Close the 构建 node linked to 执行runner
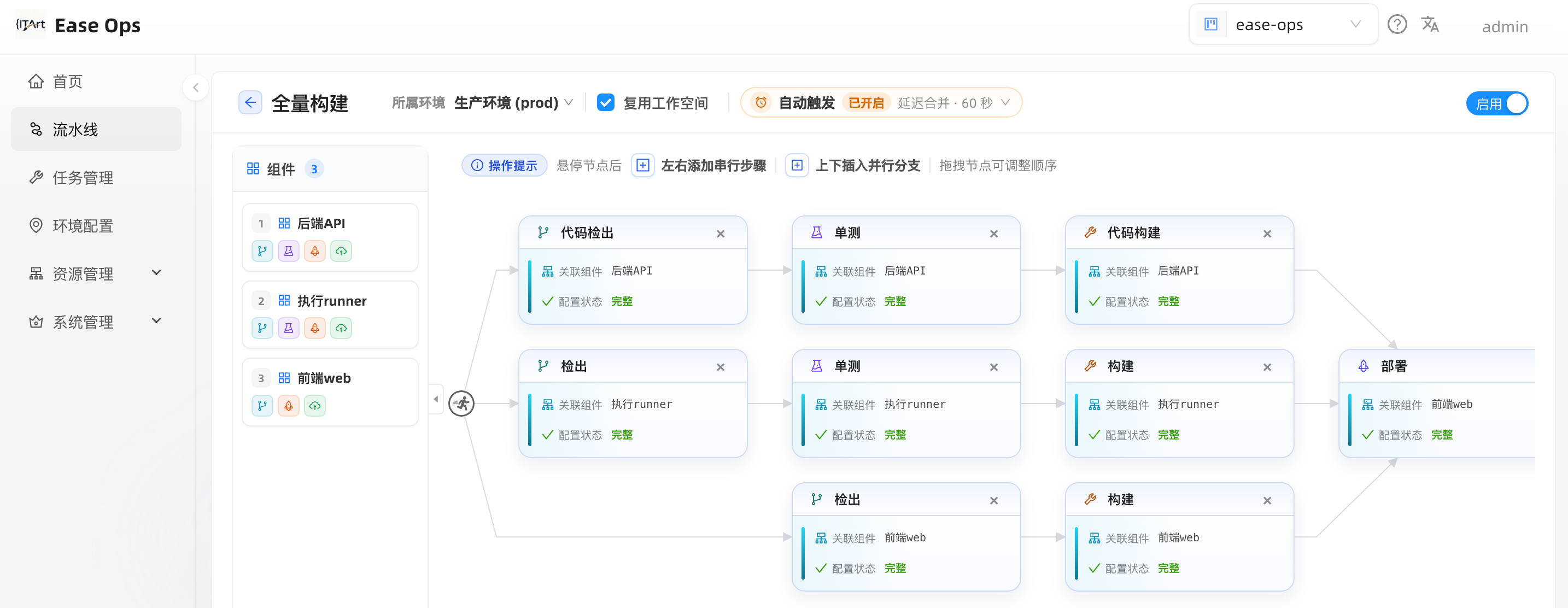The height and width of the screenshot is (608, 1568). coord(1267,367)
